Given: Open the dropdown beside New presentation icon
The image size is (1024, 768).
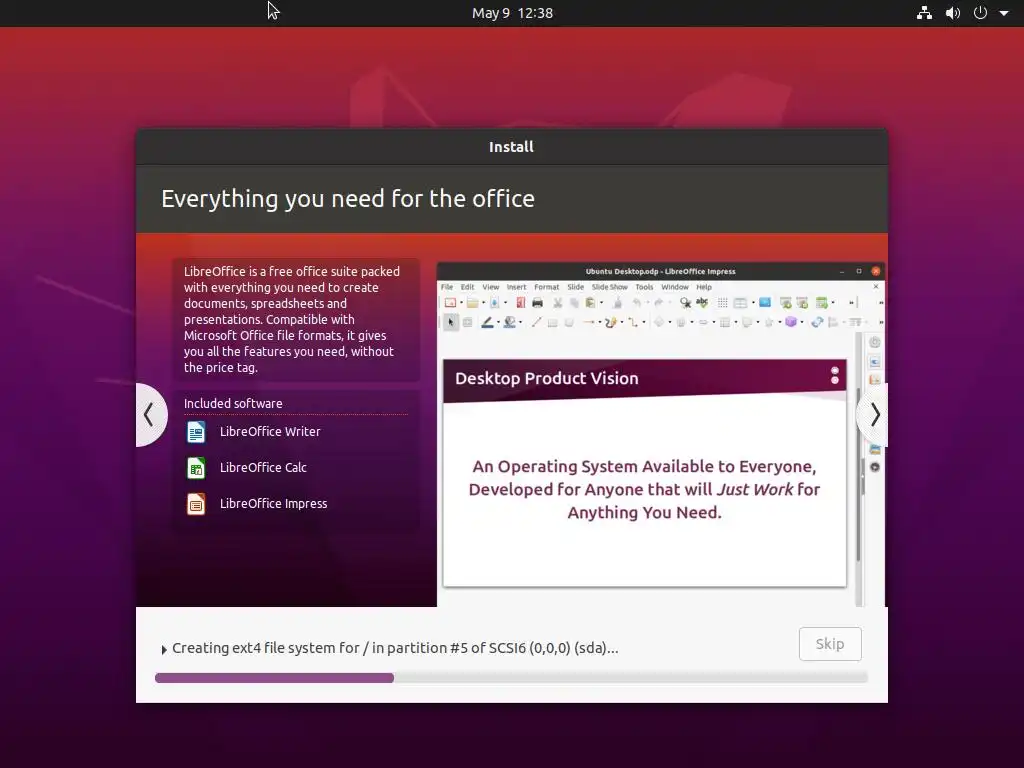Looking at the screenshot, I should click(461, 302).
